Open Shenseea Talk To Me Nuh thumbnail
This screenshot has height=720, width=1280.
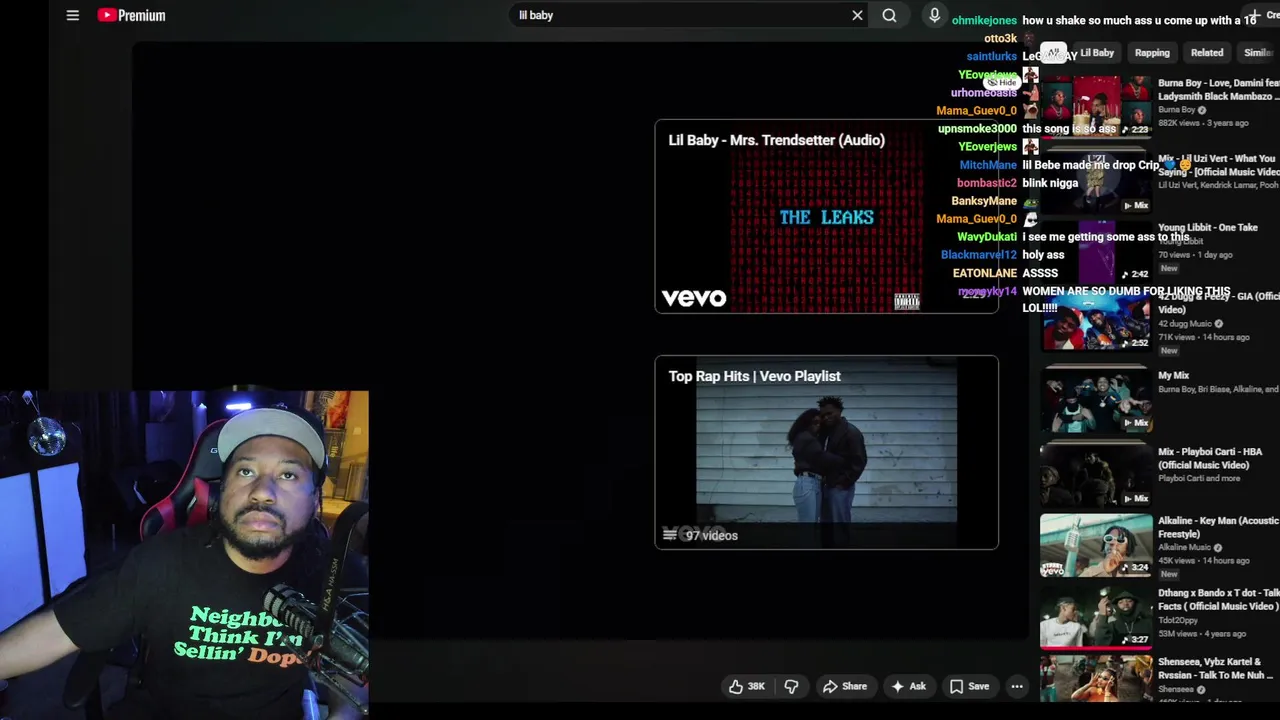point(1096,680)
